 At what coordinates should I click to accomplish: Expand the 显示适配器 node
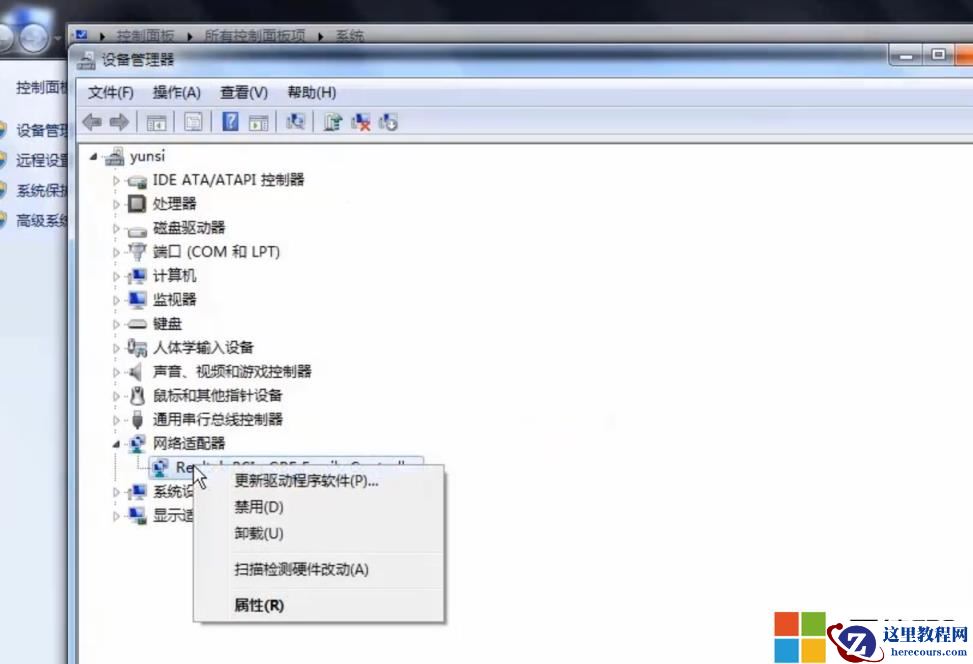pyautogui.click(x=117, y=514)
